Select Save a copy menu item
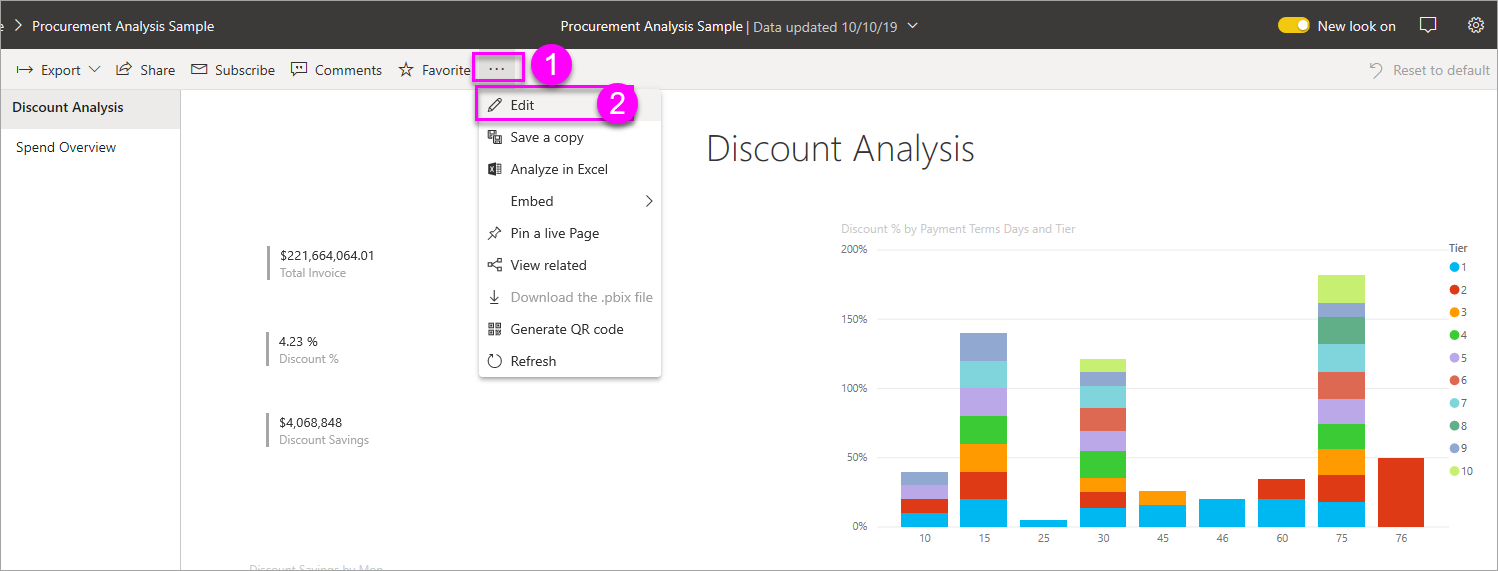This screenshot has width=1498, height=571. (569, 137)
